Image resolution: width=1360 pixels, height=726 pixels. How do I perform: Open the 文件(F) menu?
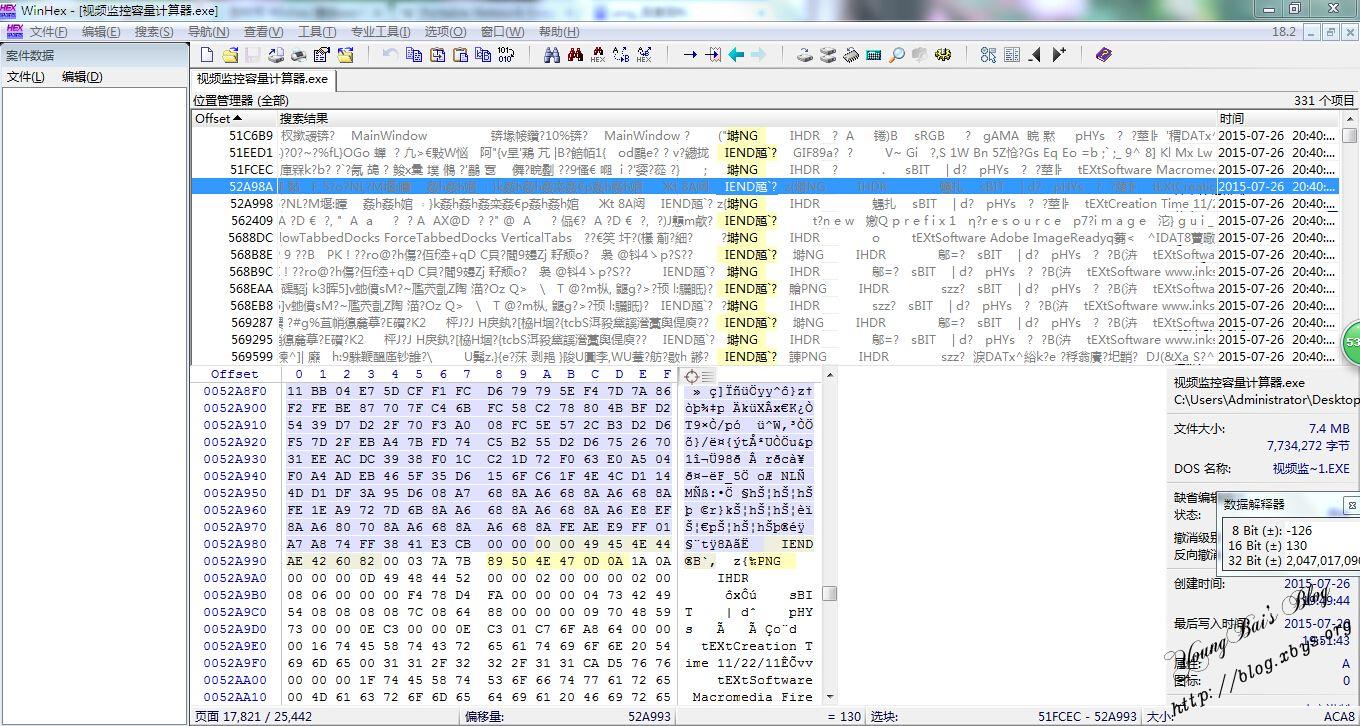point(48,32)
